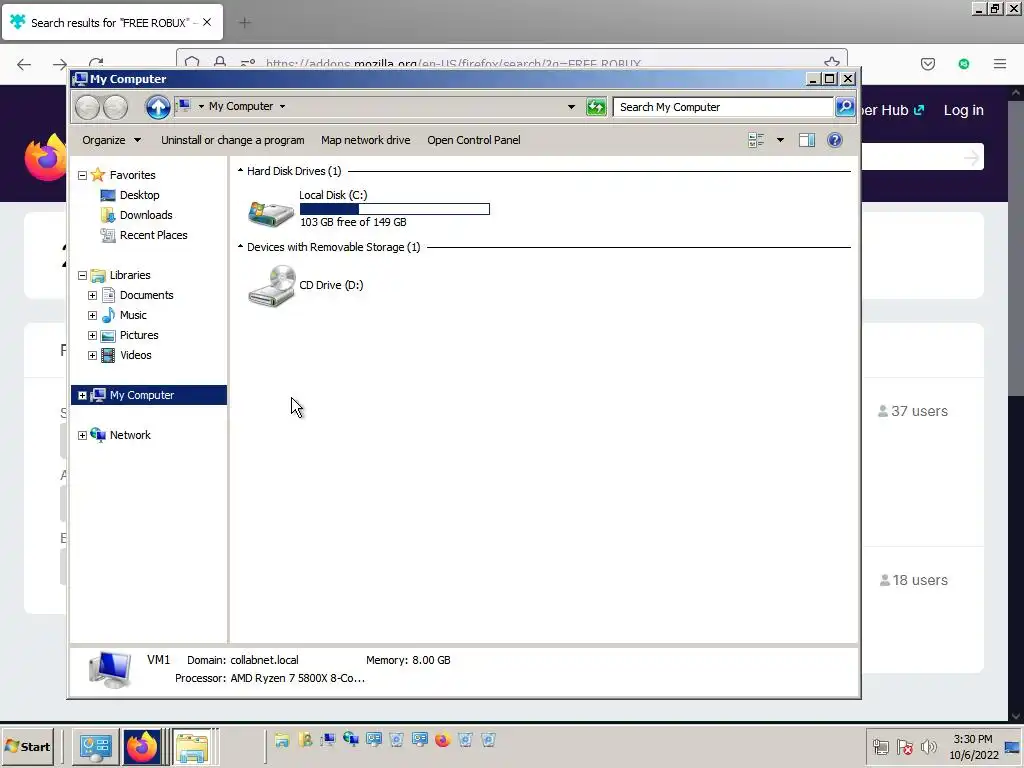1024x768 pixels.
Task: Open the Pocket icon in Firefox toolbar
Action: click(927, 64)
